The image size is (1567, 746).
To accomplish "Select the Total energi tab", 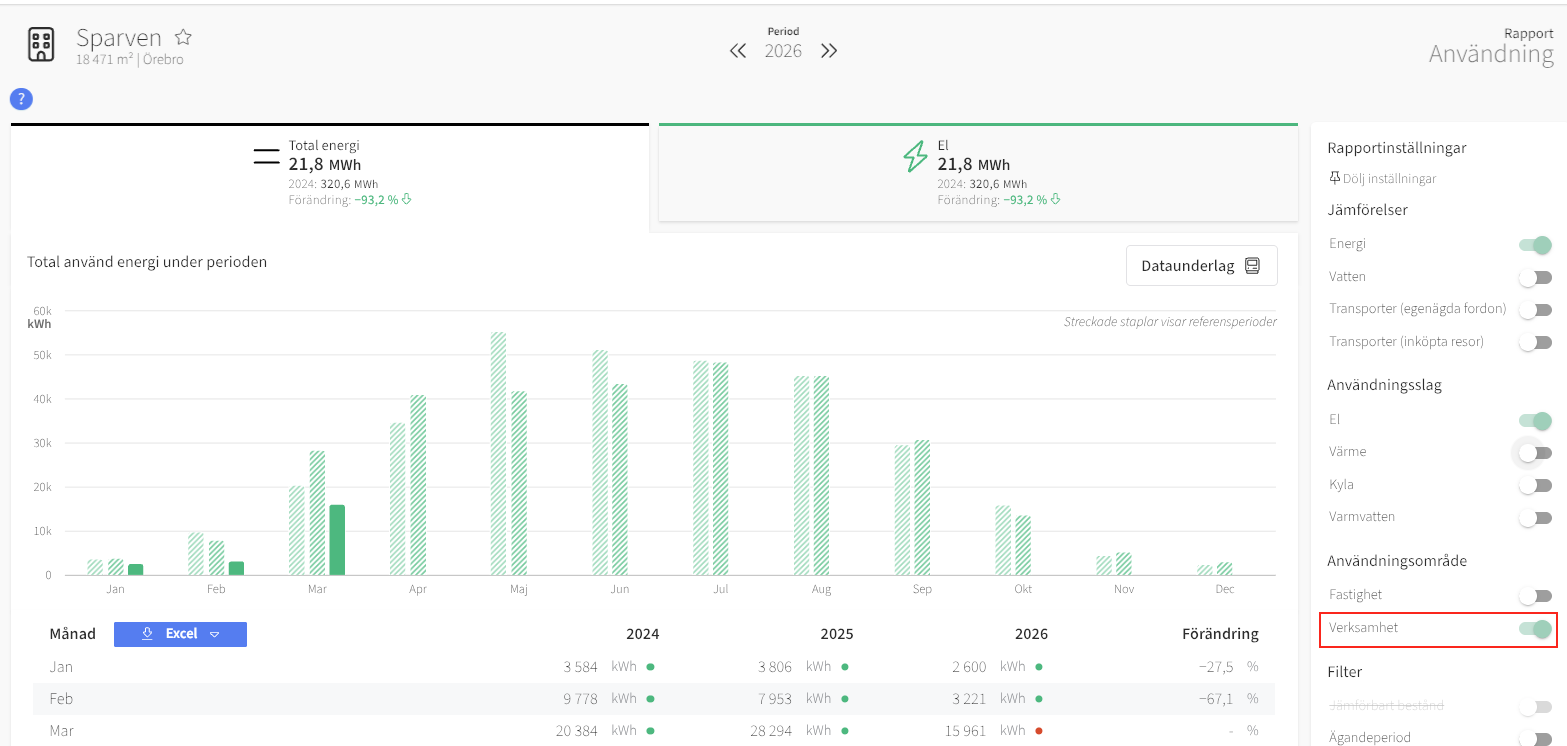I will coord(330,172).
